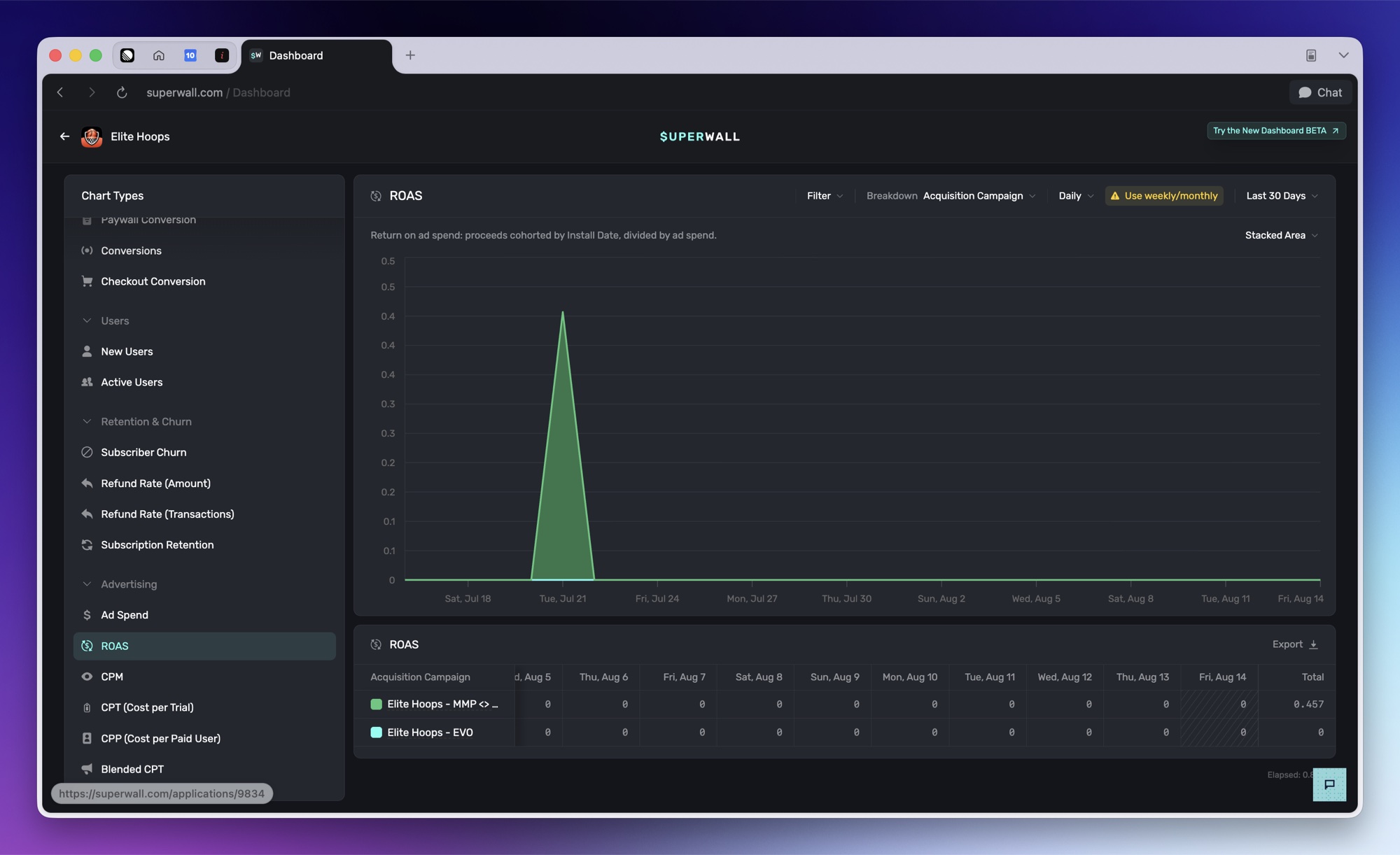This screenshot has width=1400, height=855.
Task: Click the browser forward navigation arrow
Action: pos(92,92)
